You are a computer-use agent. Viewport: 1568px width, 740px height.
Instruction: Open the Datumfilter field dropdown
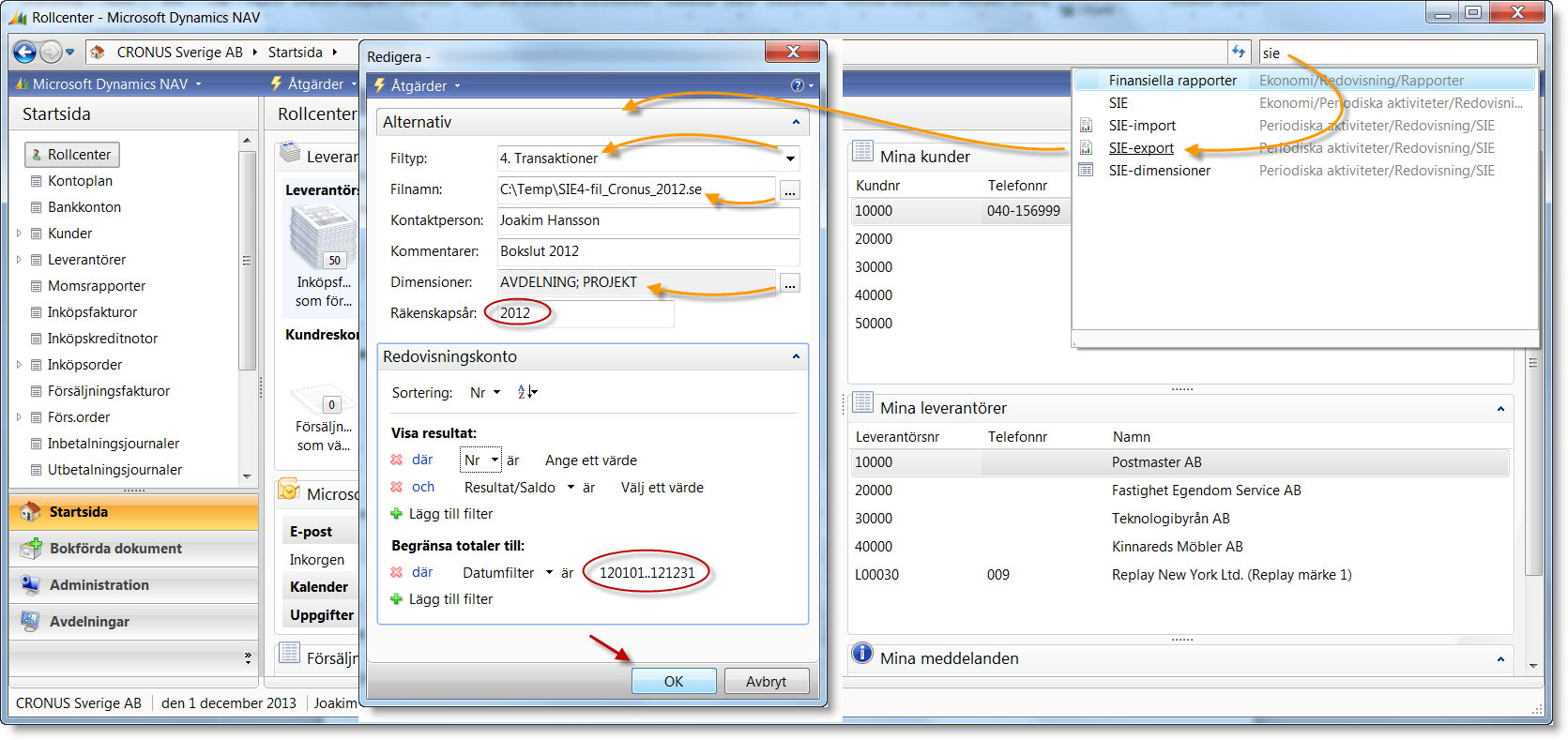pyautogui.click(x=549, y=573)
